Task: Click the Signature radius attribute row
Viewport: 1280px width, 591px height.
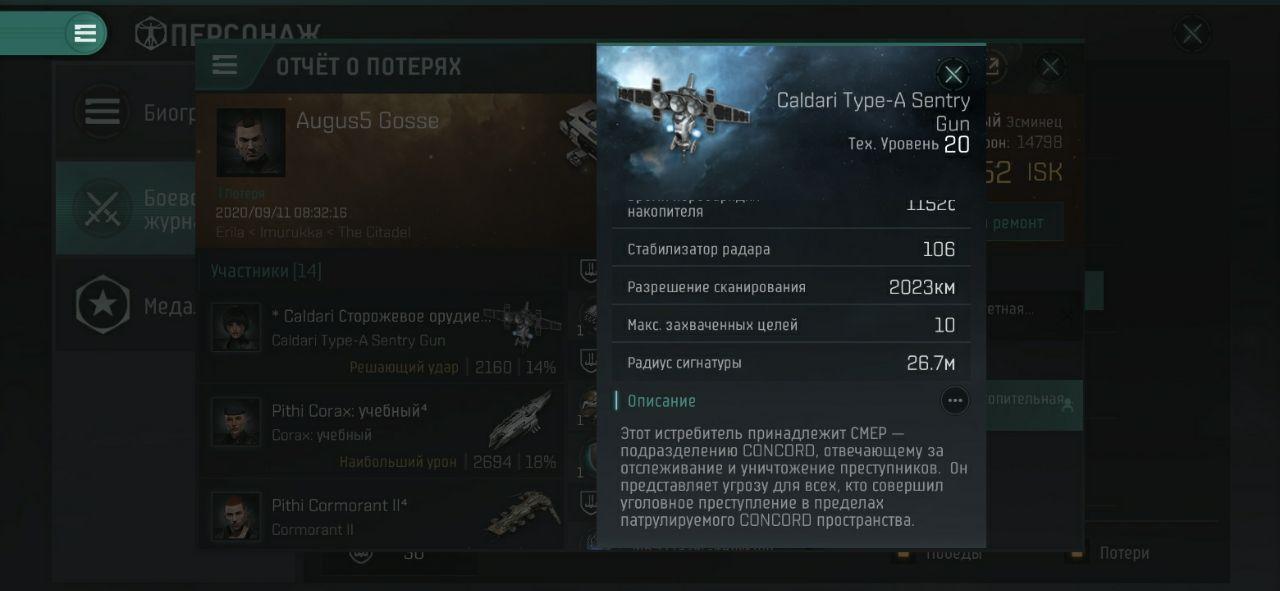Action: [791, 363]
